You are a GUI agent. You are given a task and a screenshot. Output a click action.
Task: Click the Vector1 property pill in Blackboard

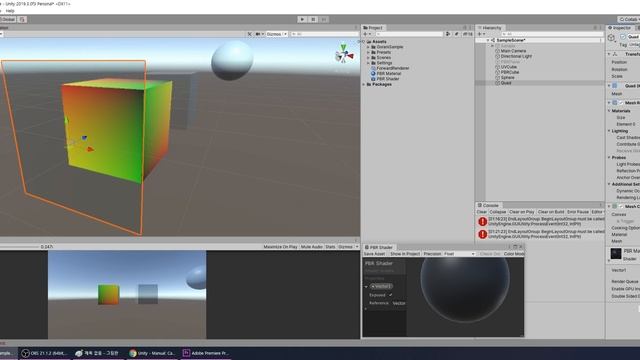[381, 287]
